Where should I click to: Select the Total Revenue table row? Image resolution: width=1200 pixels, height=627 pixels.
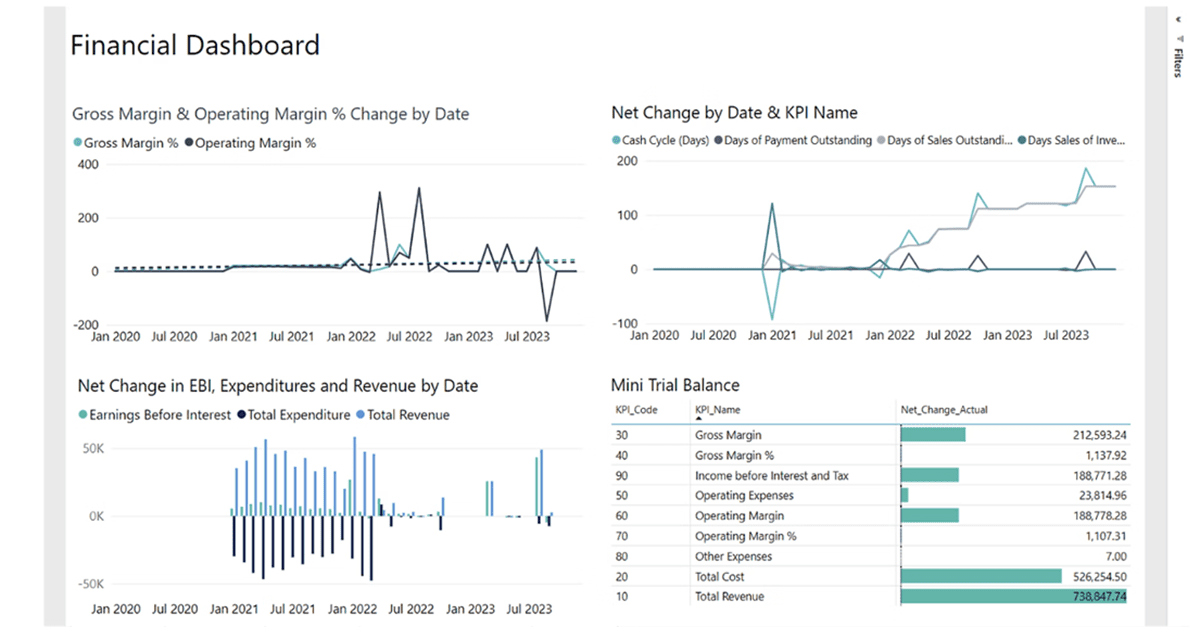871,596
